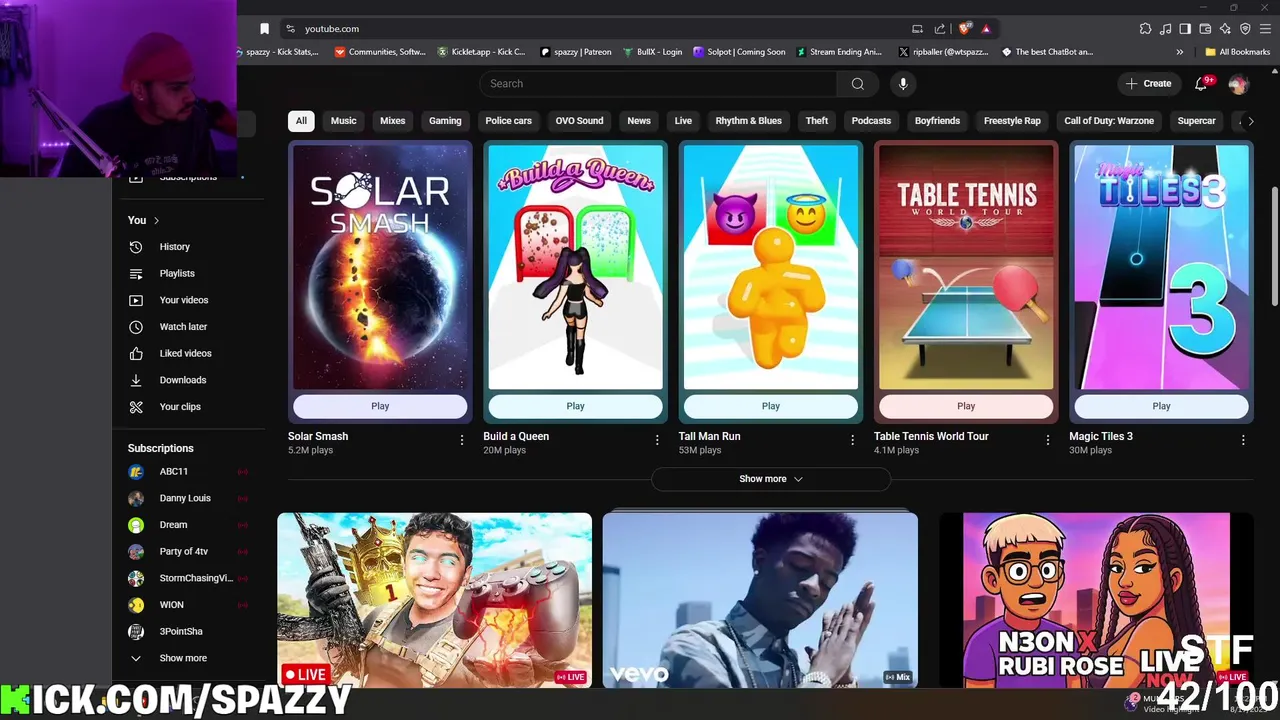The height and width of the screenshot is (720, 1280).
Task: Play the Build a Queen game
Action: pyautogui.click(x=575, y=406)
